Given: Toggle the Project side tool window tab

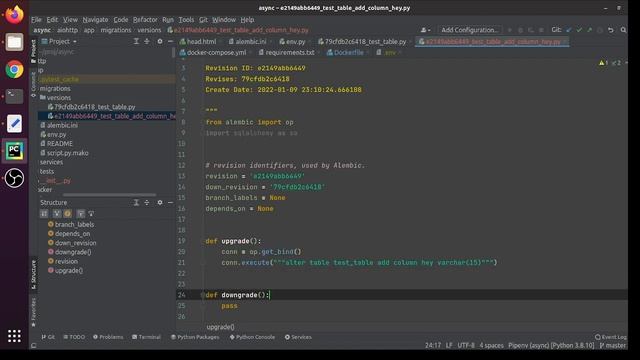Looking at the screenshot, I should coord(33,51).
